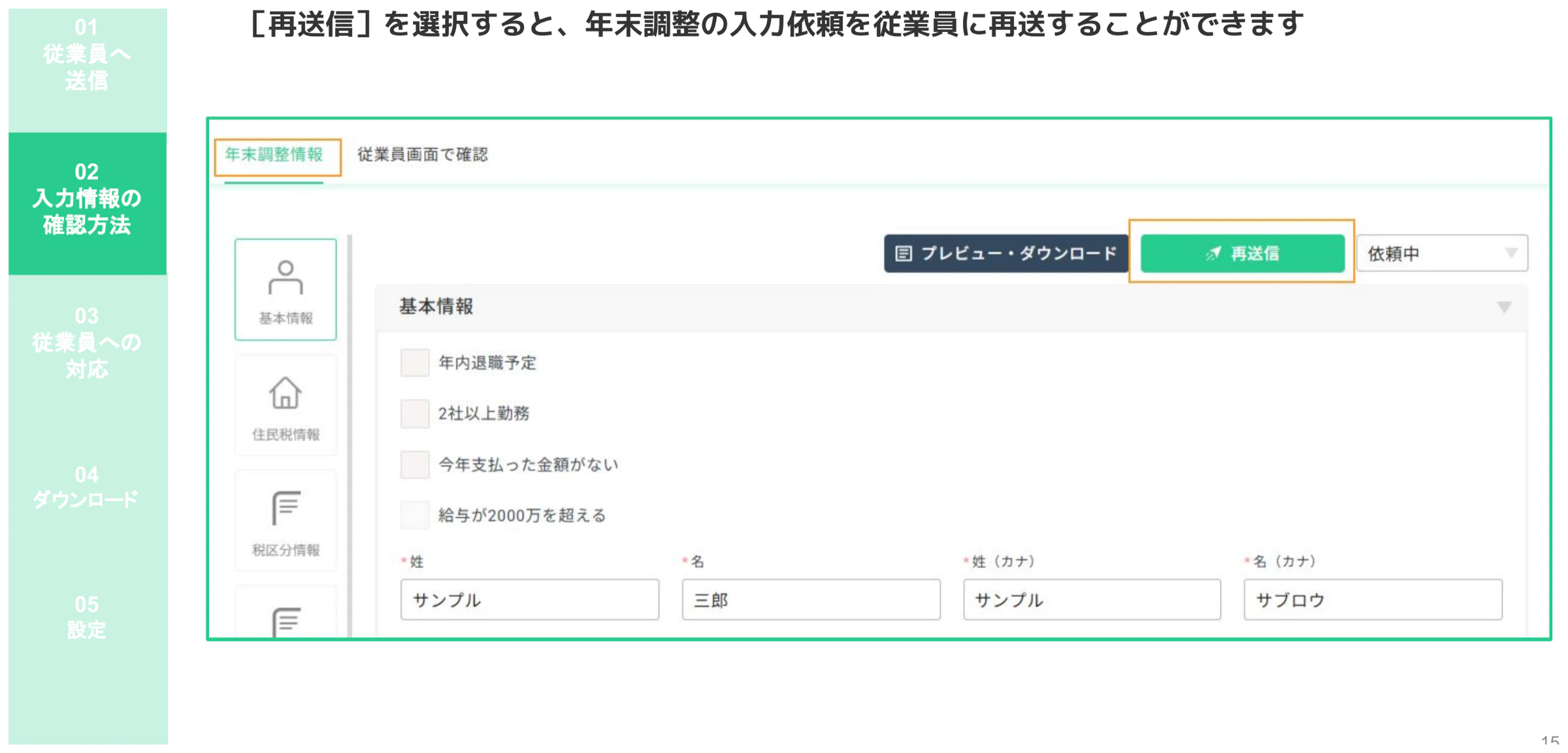Go to step 03 従業員への対応
Image resolution: width=1568 pixels, height=753 pixels.
(x=88, y=343)
